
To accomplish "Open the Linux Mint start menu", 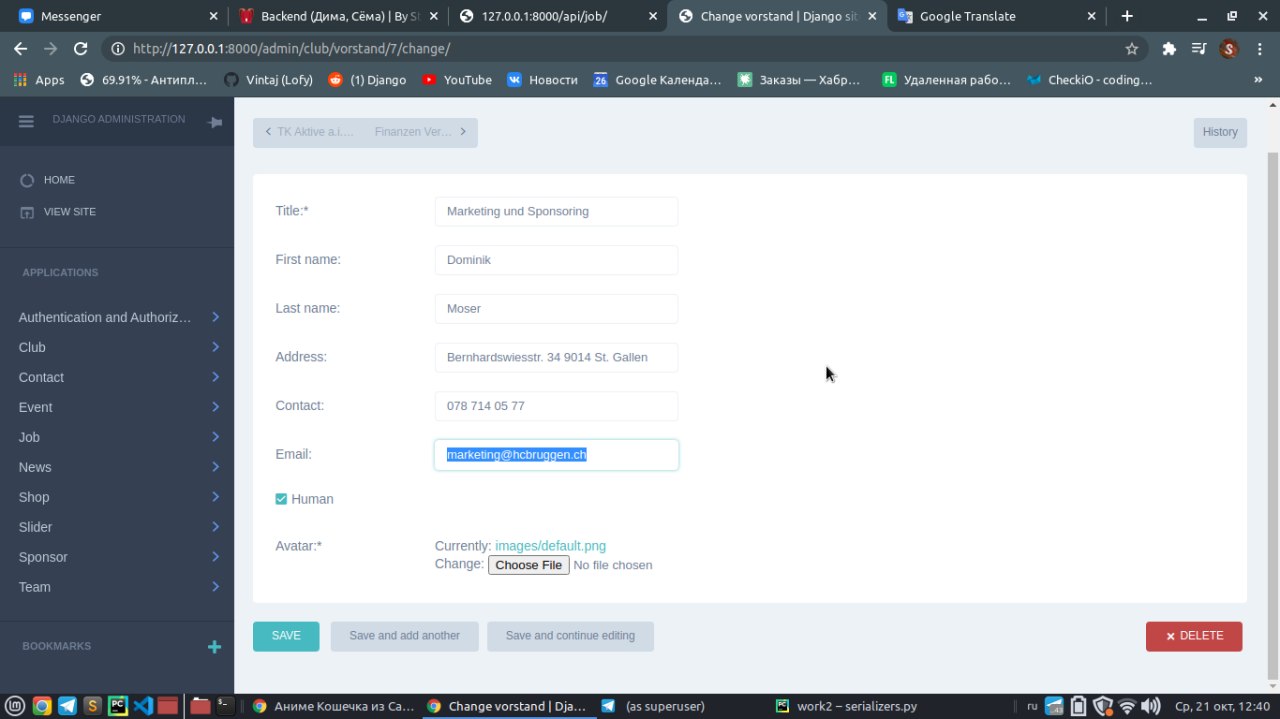I will [x=14, y=706].
